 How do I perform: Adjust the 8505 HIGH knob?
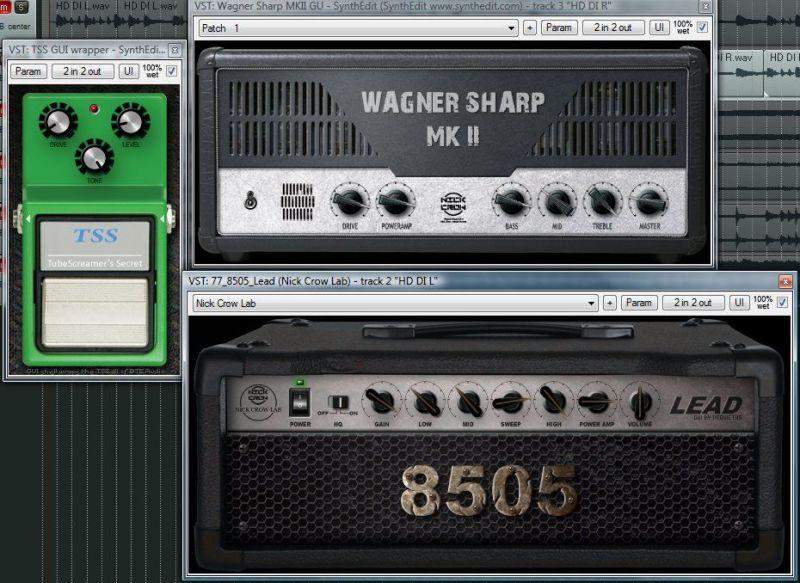pyautogui.click(x=554, y=402)
